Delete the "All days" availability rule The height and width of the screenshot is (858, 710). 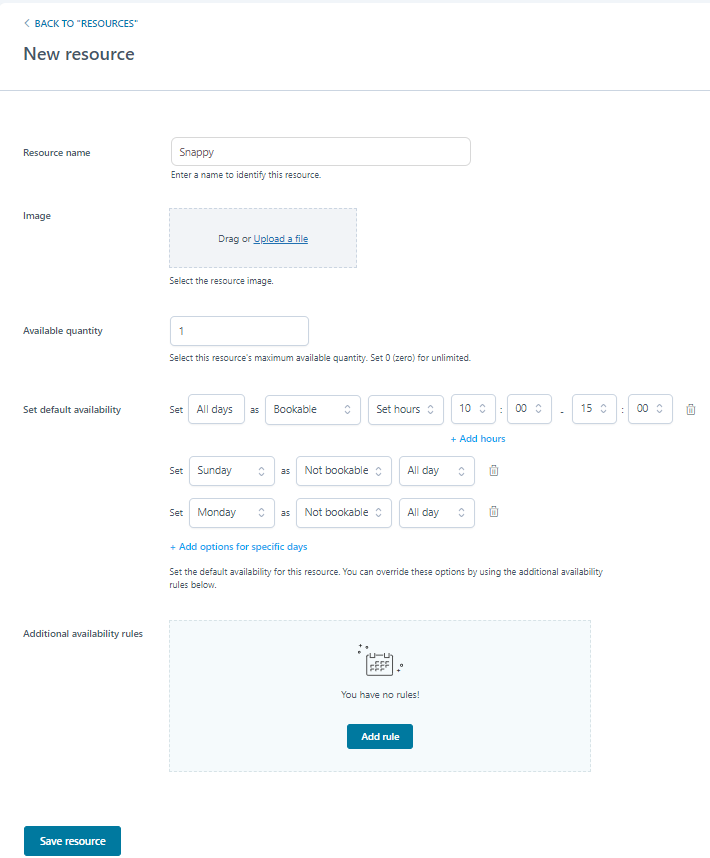pos(690,408)
